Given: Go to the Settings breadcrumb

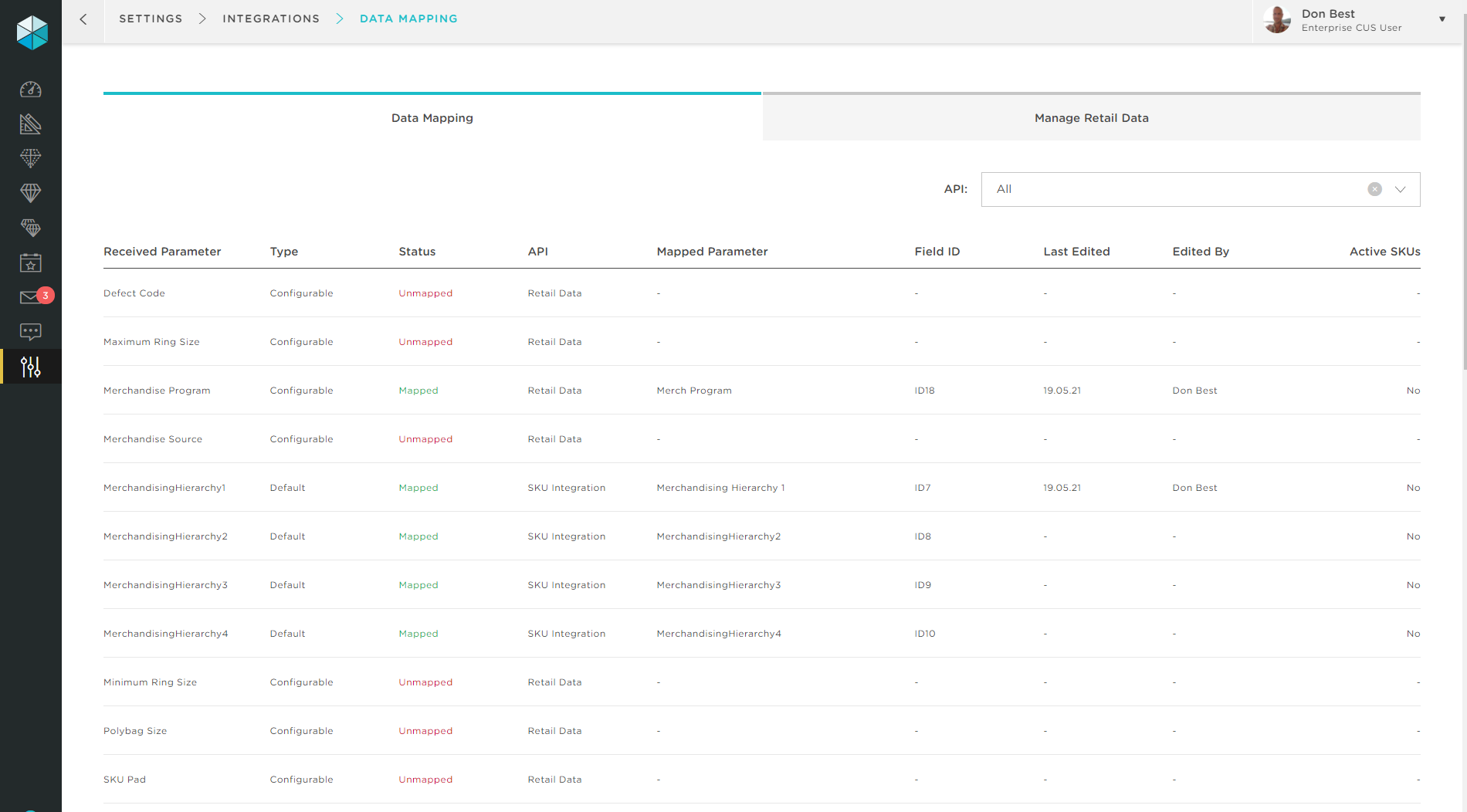Looking at the screenshot, I should (151, 19).
